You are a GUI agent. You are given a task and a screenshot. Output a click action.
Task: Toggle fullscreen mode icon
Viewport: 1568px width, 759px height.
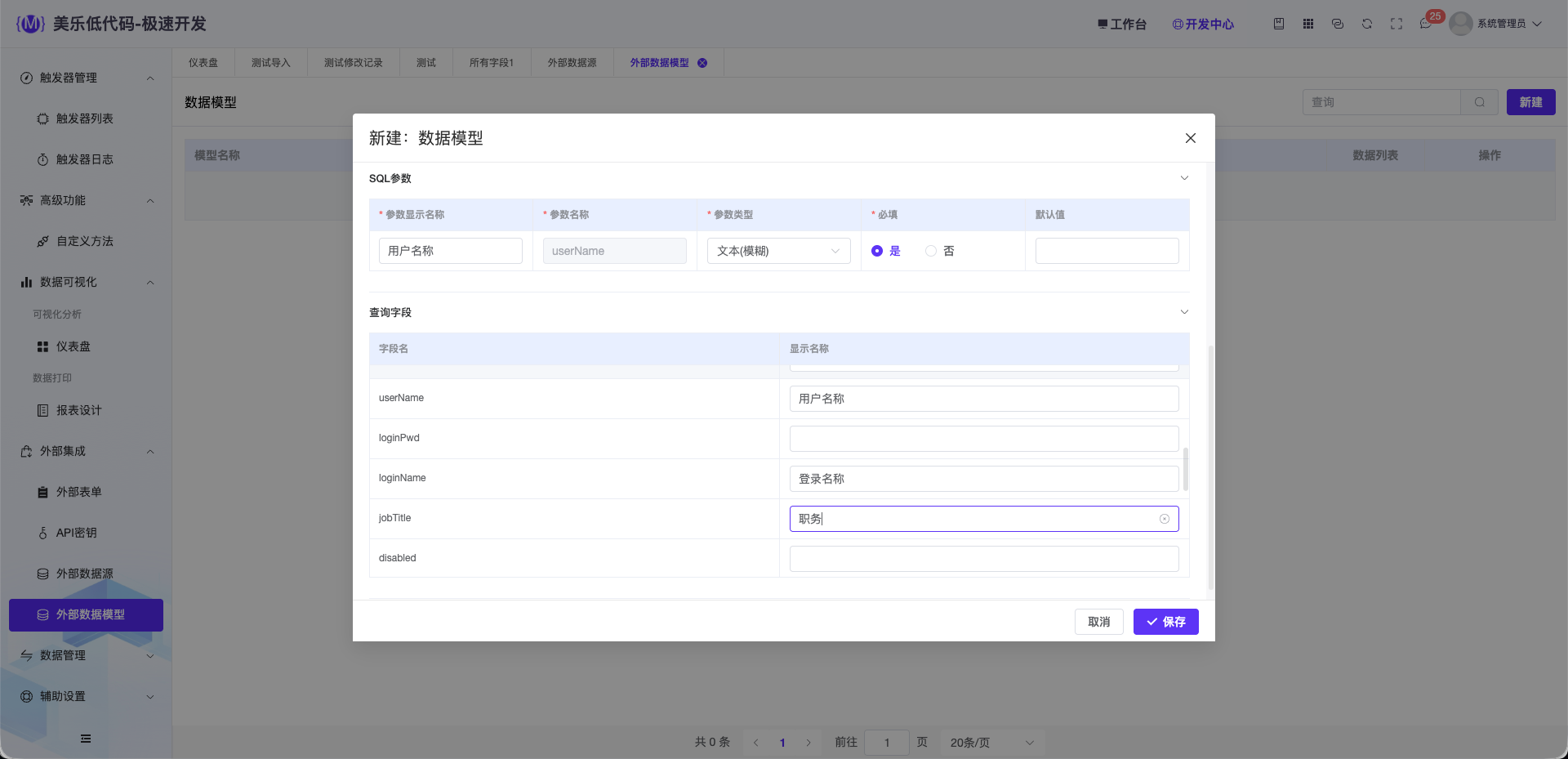[1396, 24]
